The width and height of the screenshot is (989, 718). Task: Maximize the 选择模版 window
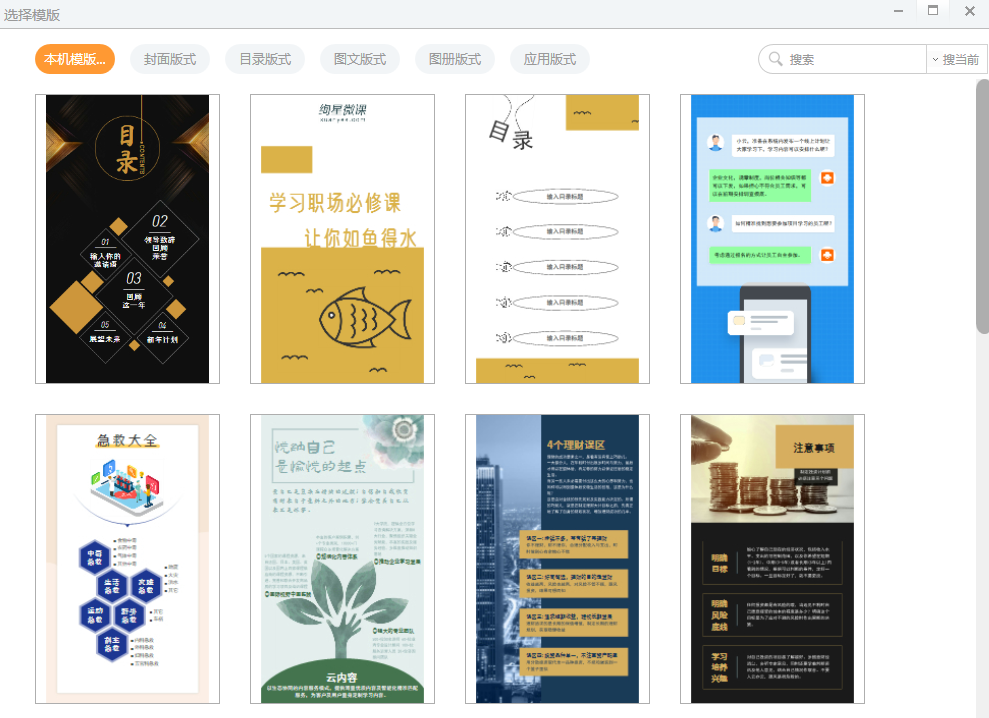coord(933,10)
